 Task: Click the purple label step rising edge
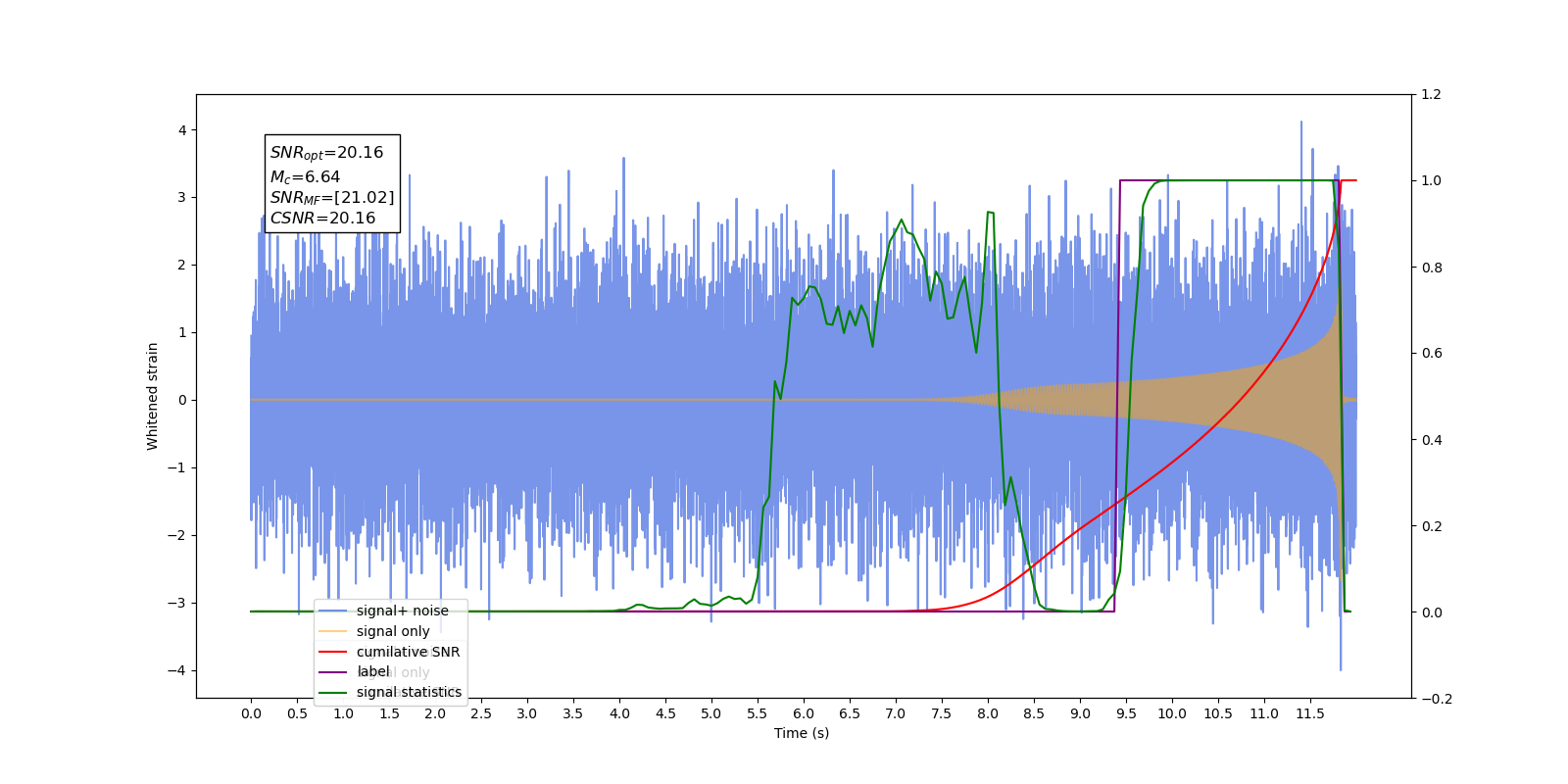click(x=1117, y=396)
